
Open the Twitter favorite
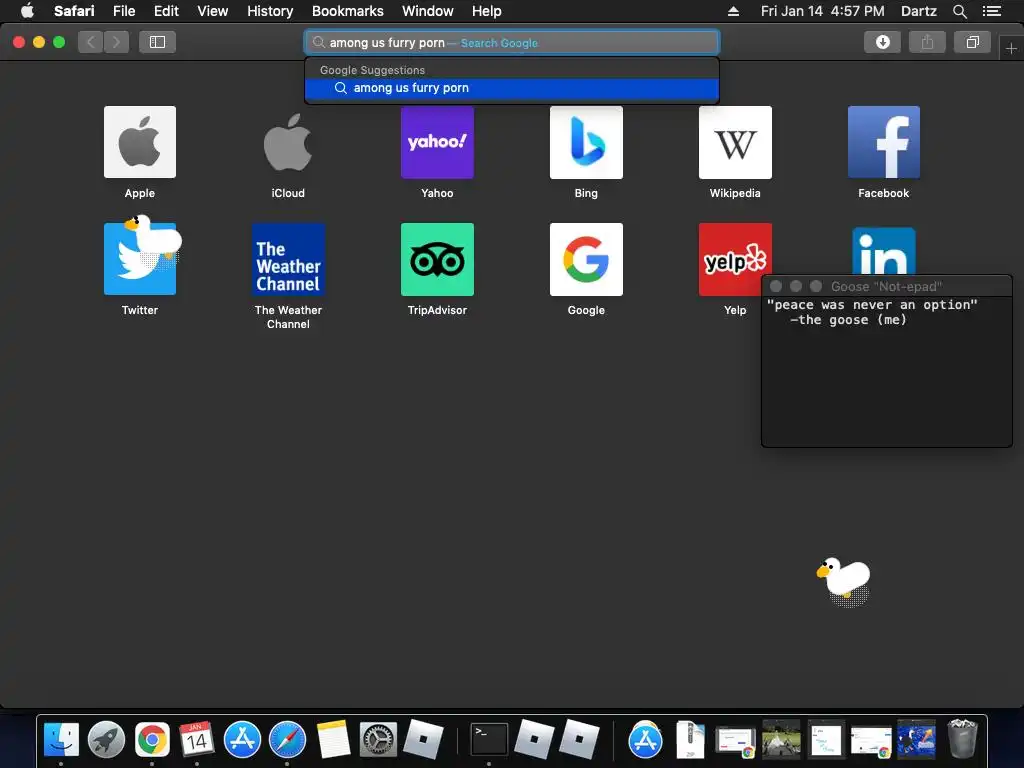pyautogui.click(x=140, y=259)
